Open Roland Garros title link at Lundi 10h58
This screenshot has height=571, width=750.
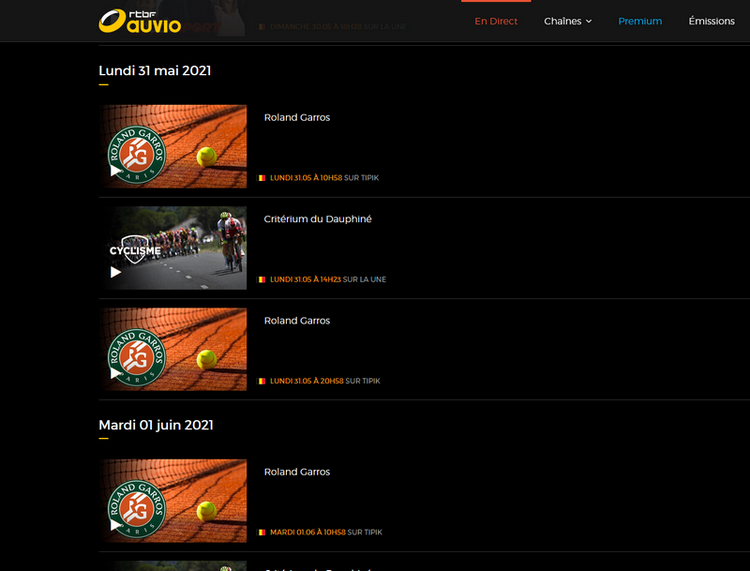point(297,118)
